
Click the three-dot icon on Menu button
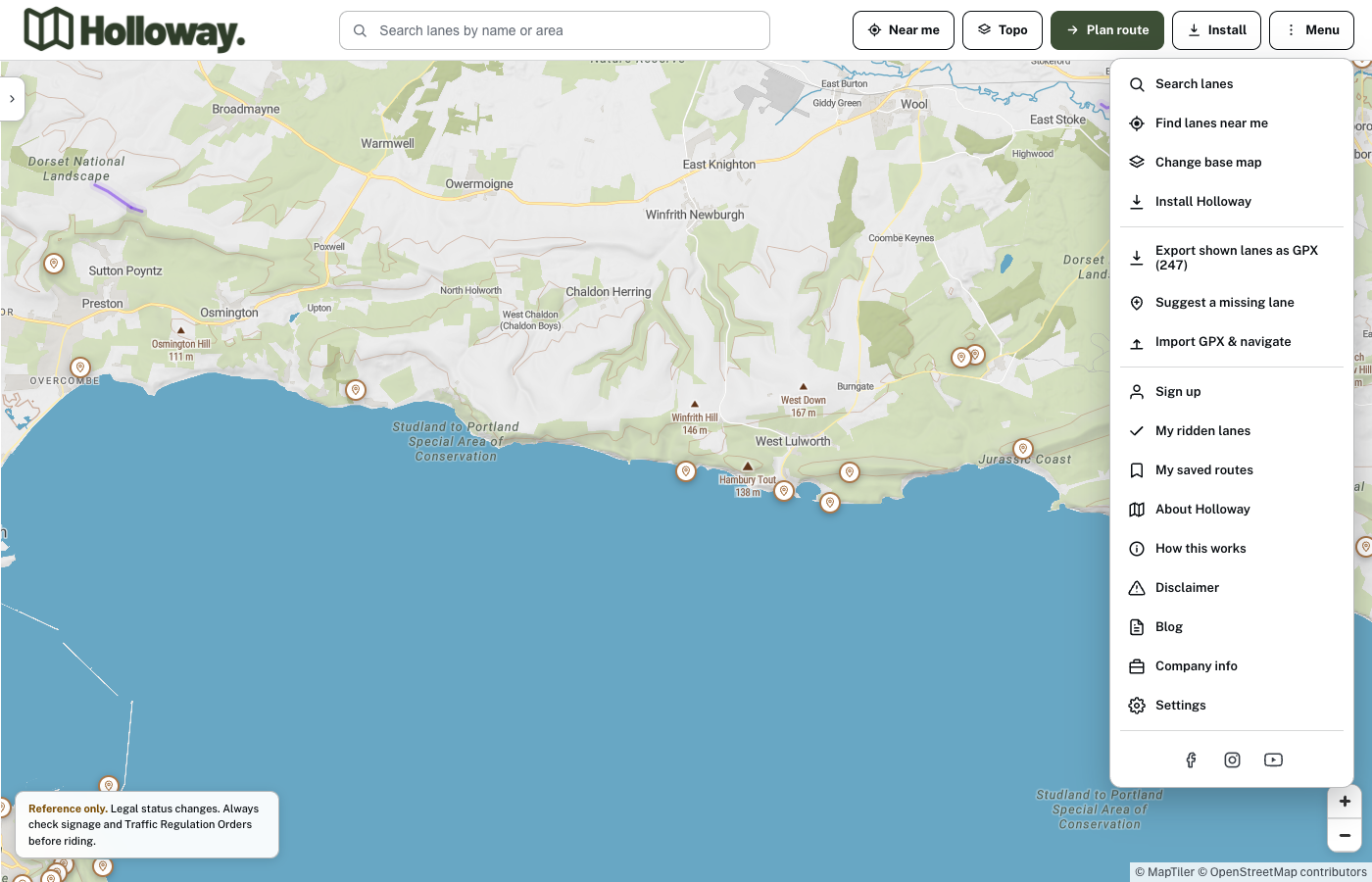[1291, 30]
